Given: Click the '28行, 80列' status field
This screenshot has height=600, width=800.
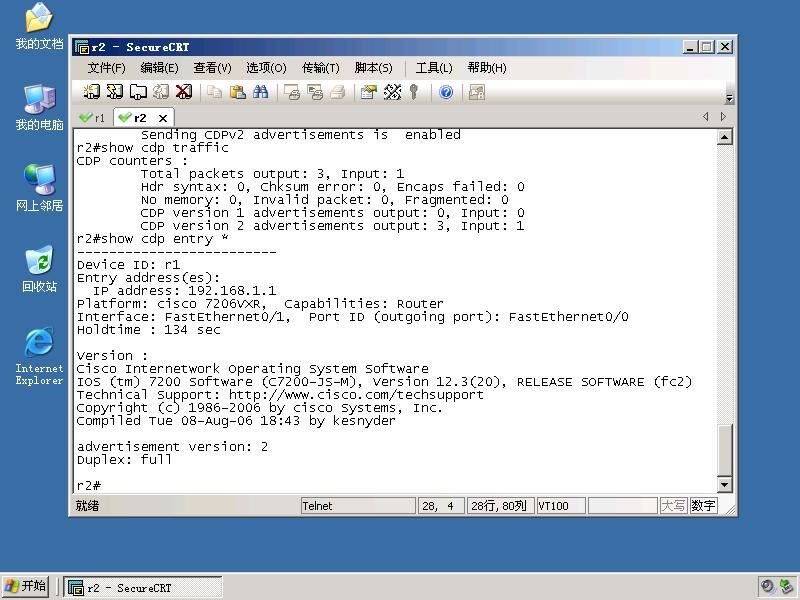Looking at the screenshot, I should click(x=500, y=506).
